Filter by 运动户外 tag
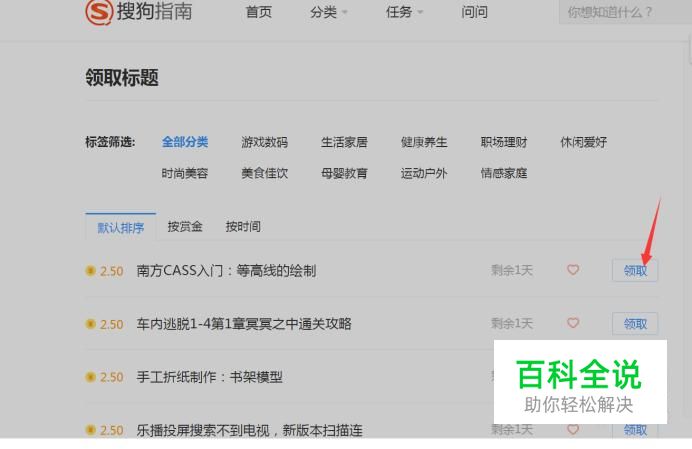Screen dimensions: 692x449 point(424,173)
